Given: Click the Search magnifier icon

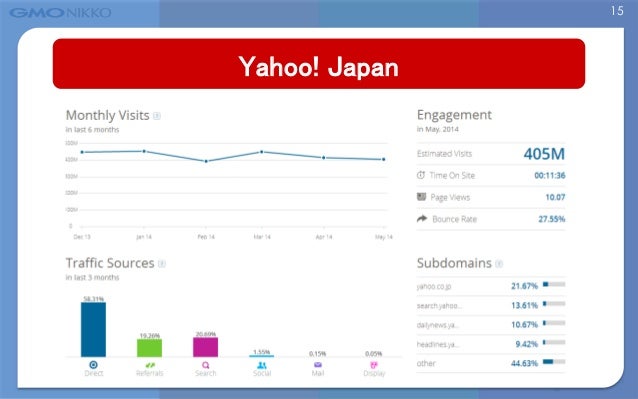Looking at the screenshot, I should [205, 365].
